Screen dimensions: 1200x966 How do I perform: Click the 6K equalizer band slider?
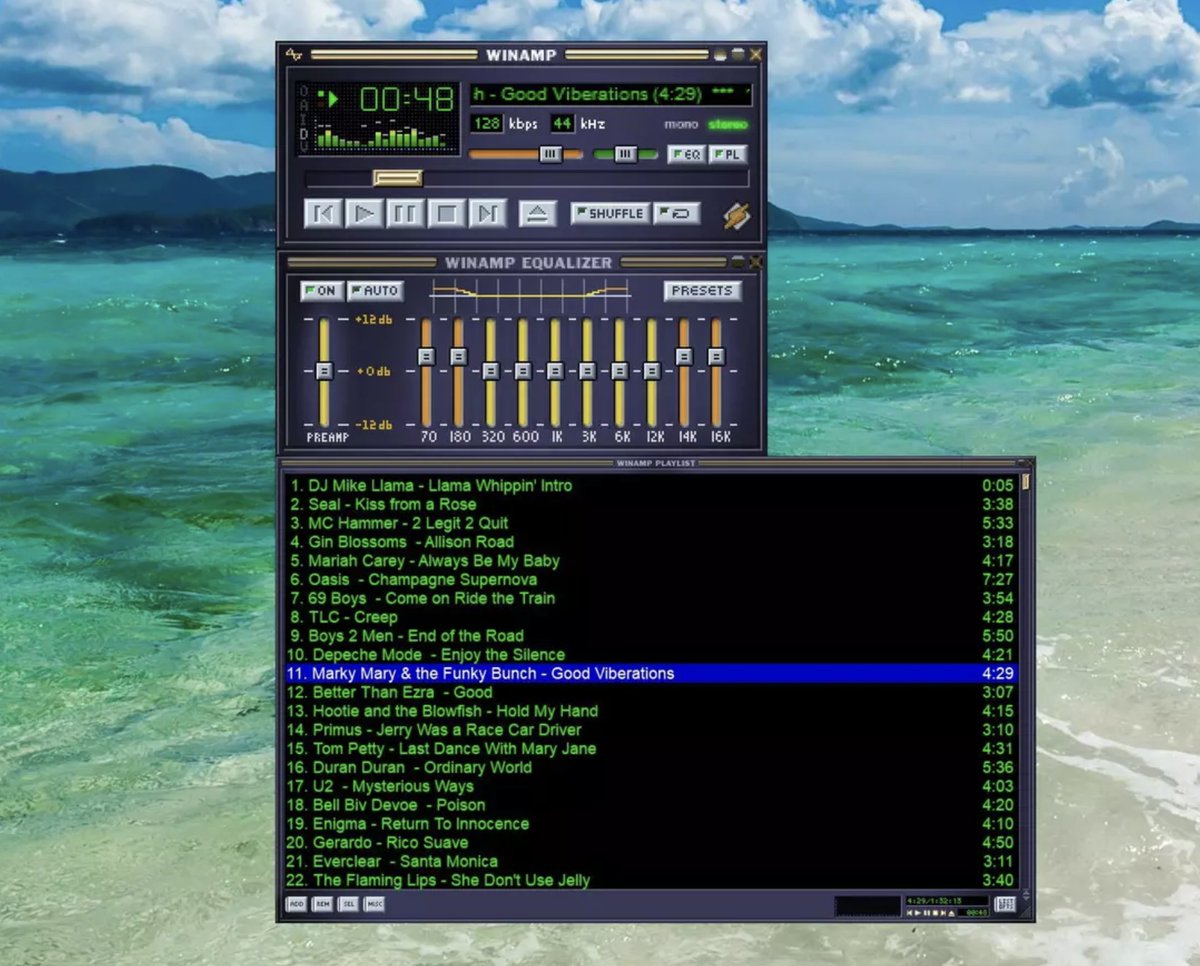(x=620, y=371)
